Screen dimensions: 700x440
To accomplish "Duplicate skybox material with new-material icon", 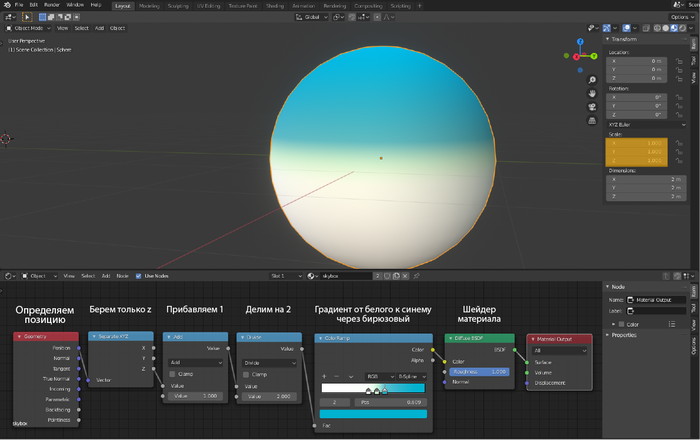I will pos(396,276).
